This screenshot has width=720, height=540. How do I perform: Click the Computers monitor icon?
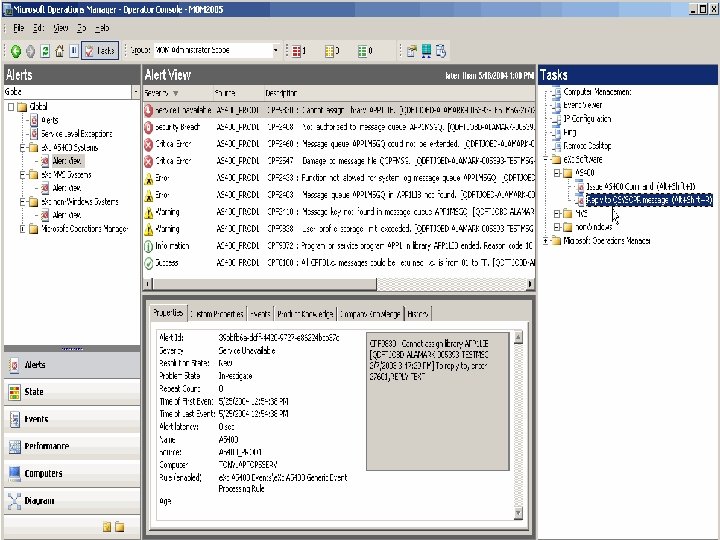tap(15, 473)
